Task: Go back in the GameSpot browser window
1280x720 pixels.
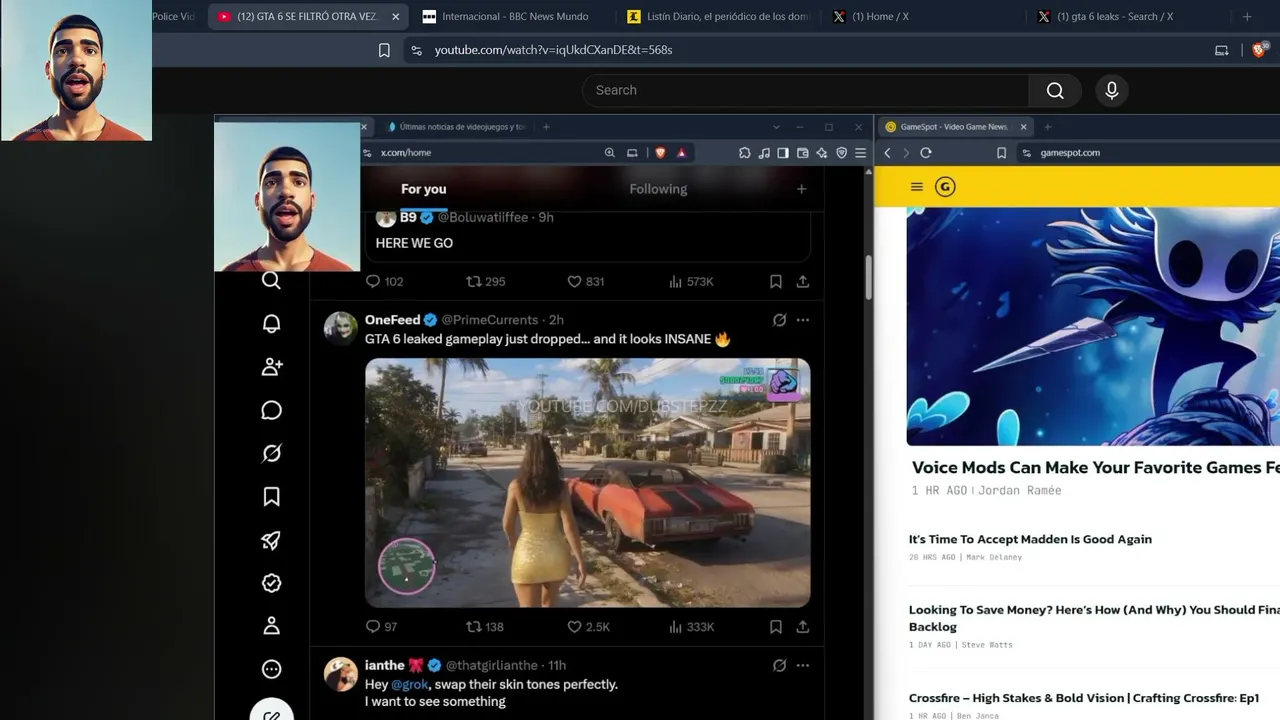Action: pos(887,153)
